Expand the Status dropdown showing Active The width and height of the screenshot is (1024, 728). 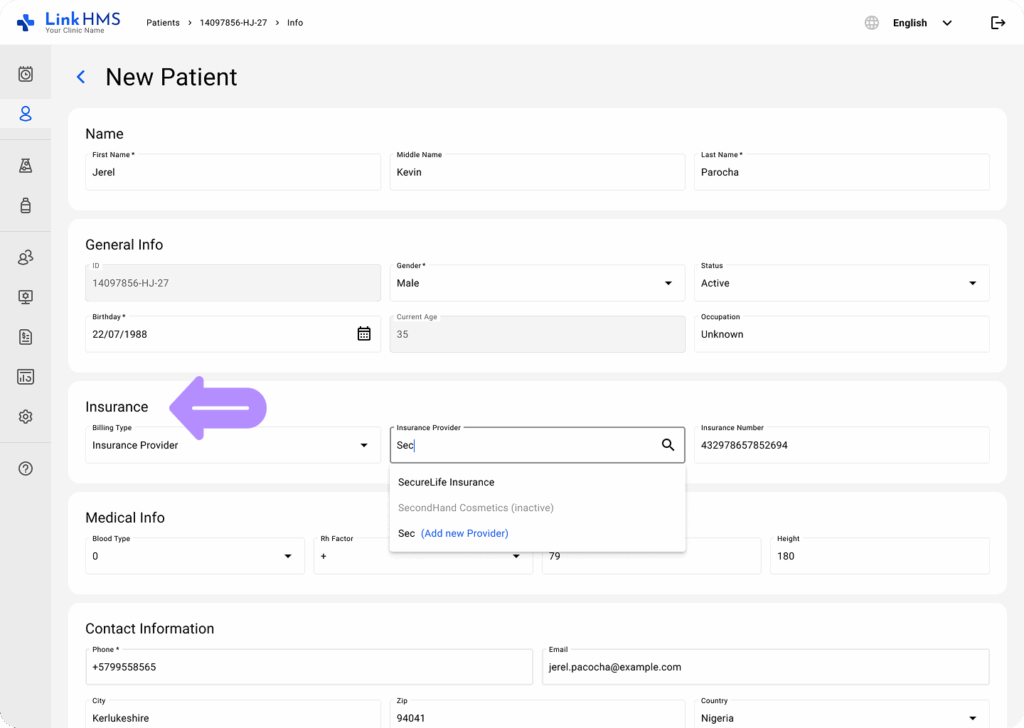pos(972,283)
